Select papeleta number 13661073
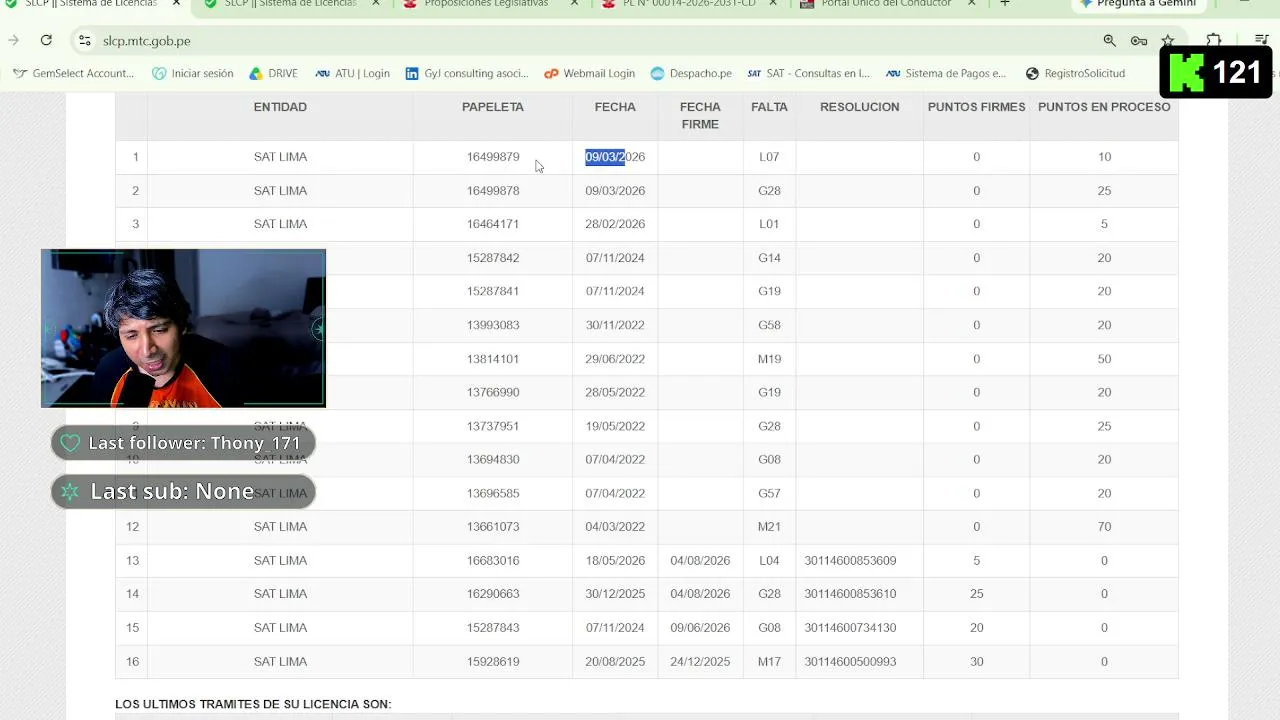The image size is (1280, 720). [x=493, y=527]
